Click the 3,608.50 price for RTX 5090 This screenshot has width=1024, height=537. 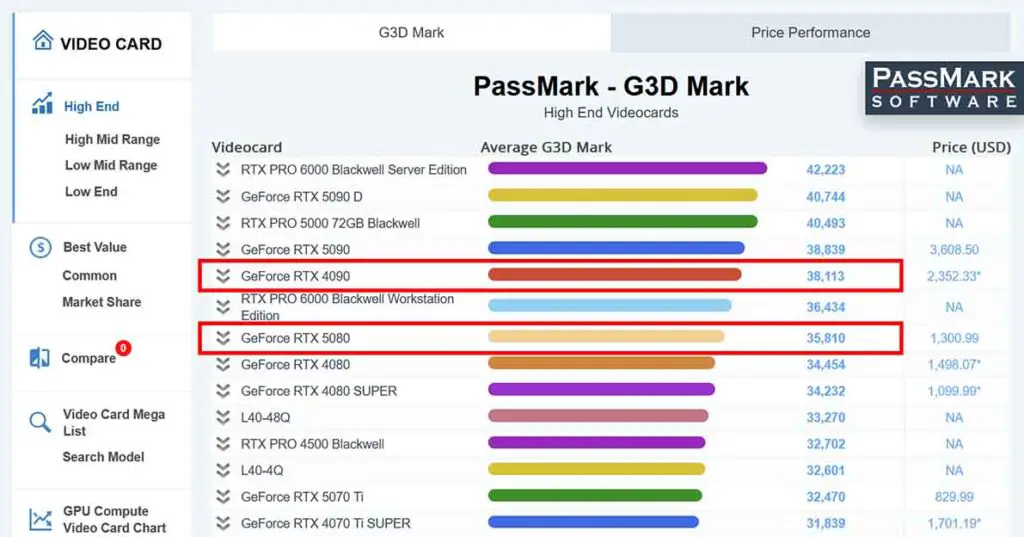click(953, 250)
